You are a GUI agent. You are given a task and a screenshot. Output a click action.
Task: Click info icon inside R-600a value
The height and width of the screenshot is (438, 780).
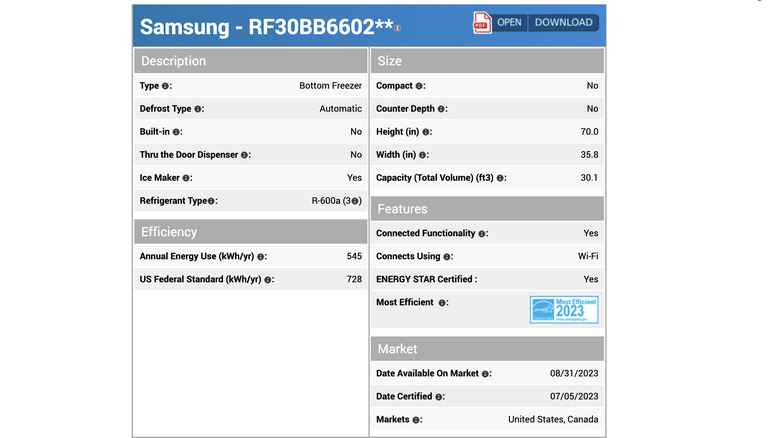355,201
